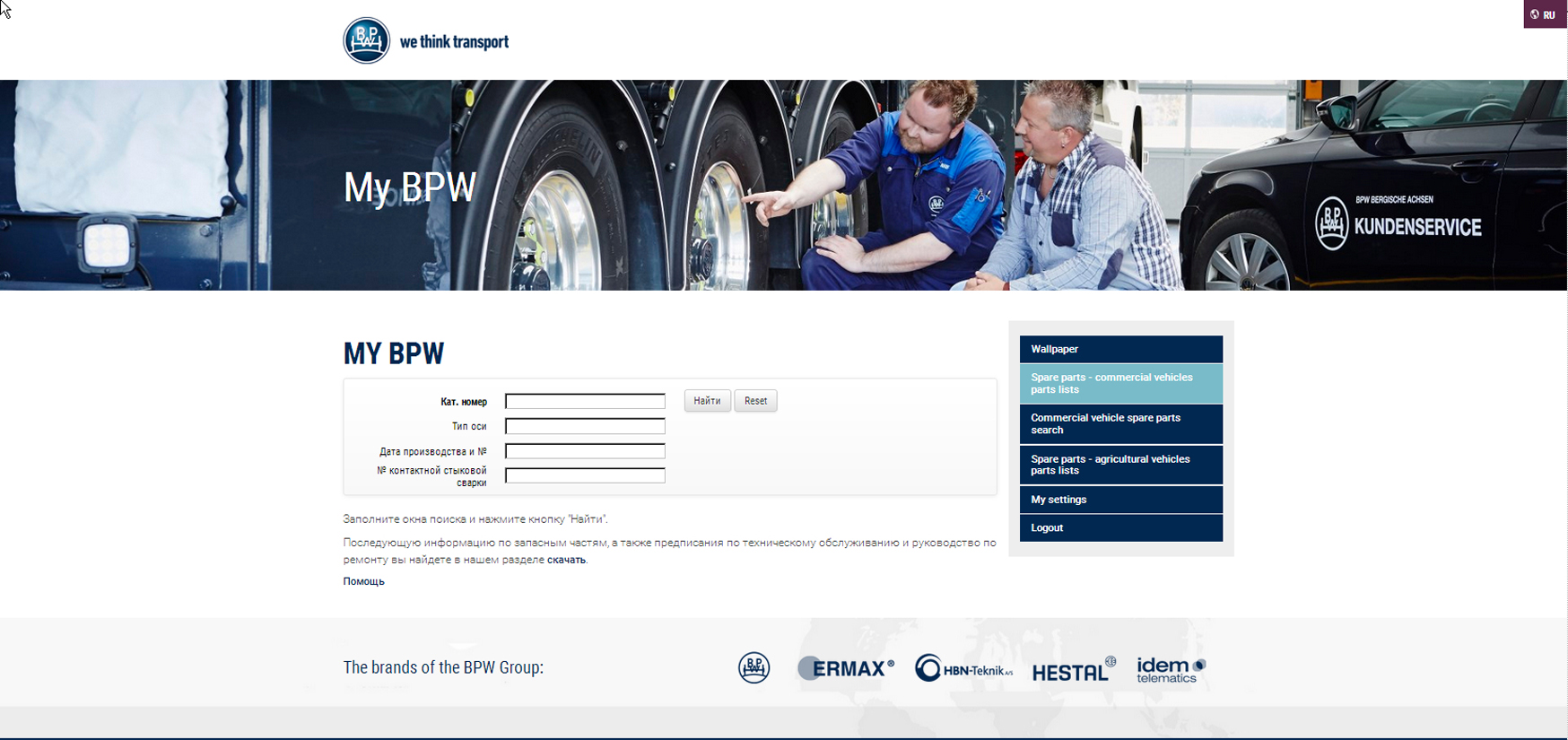Open the Помощь help link
This screenshot has width=1568, height=740.
[x=363, y=581]
